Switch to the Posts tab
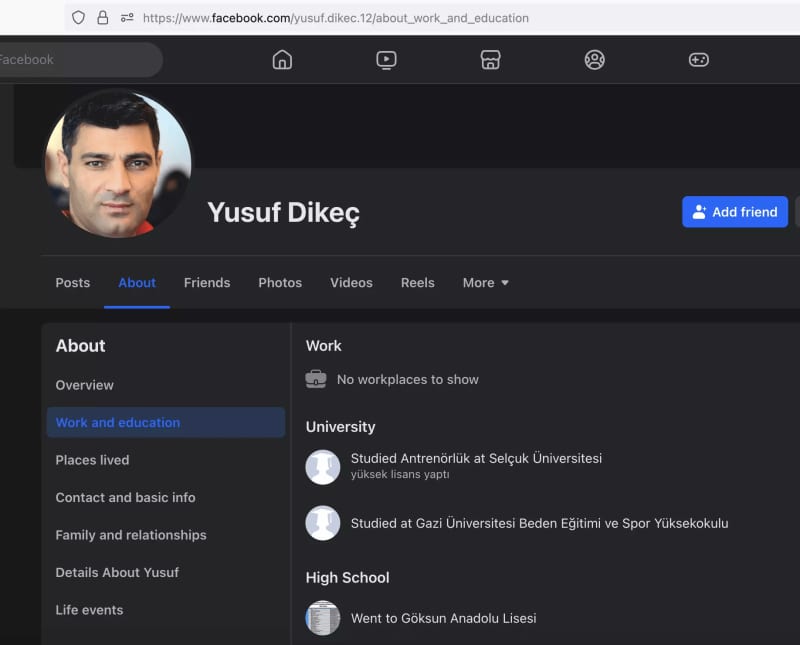Viewport: 800px width, 645px height. [72, 283]
